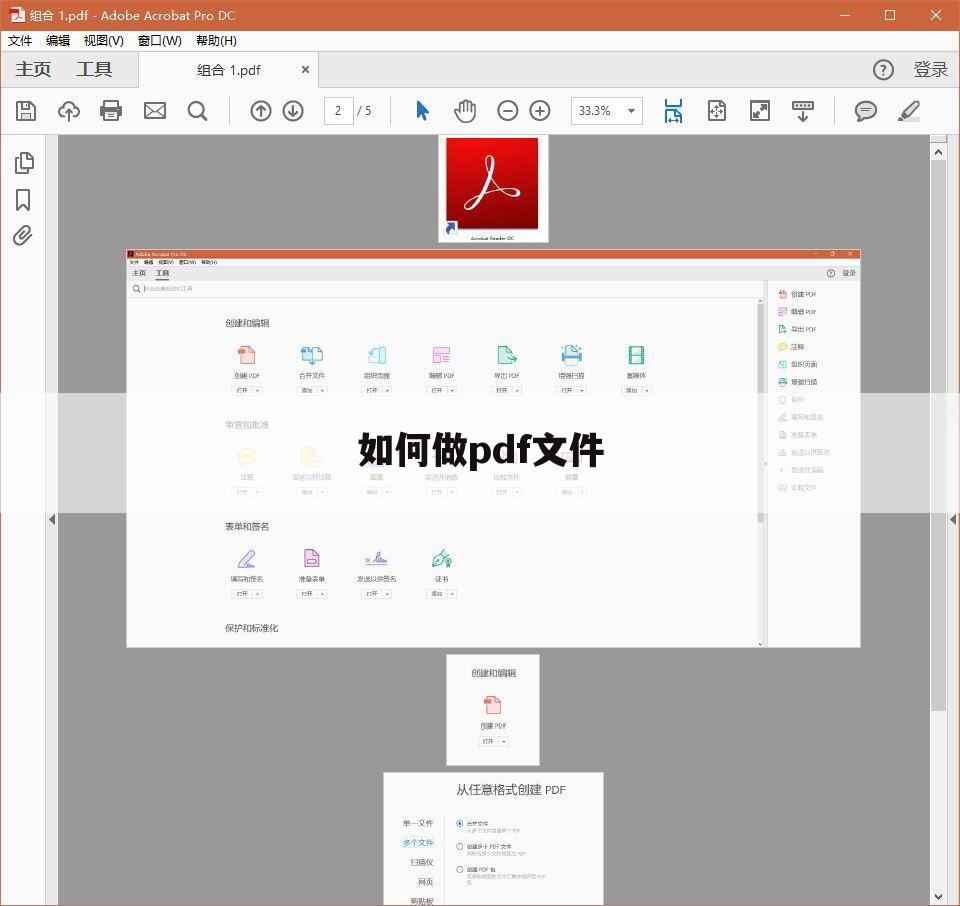Click the Save file icon
Image resolution: width=960 pixels, height=906 pixels.
[x=26, y=111]
